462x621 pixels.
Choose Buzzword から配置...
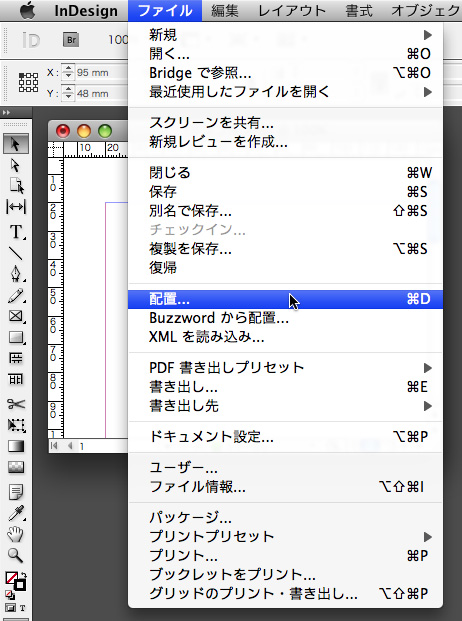[285, 318]
